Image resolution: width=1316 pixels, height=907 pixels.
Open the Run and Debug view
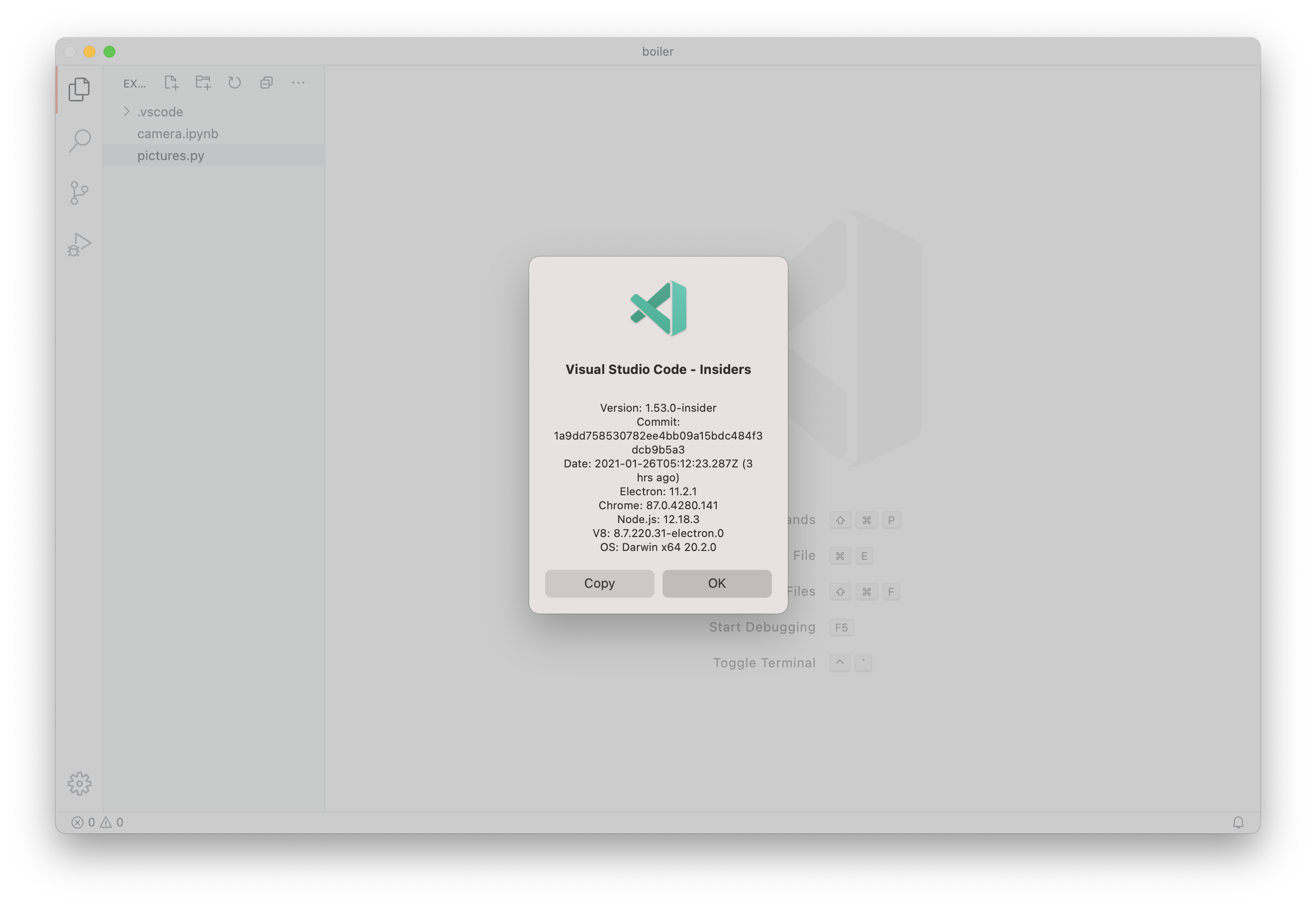point(79,244)
